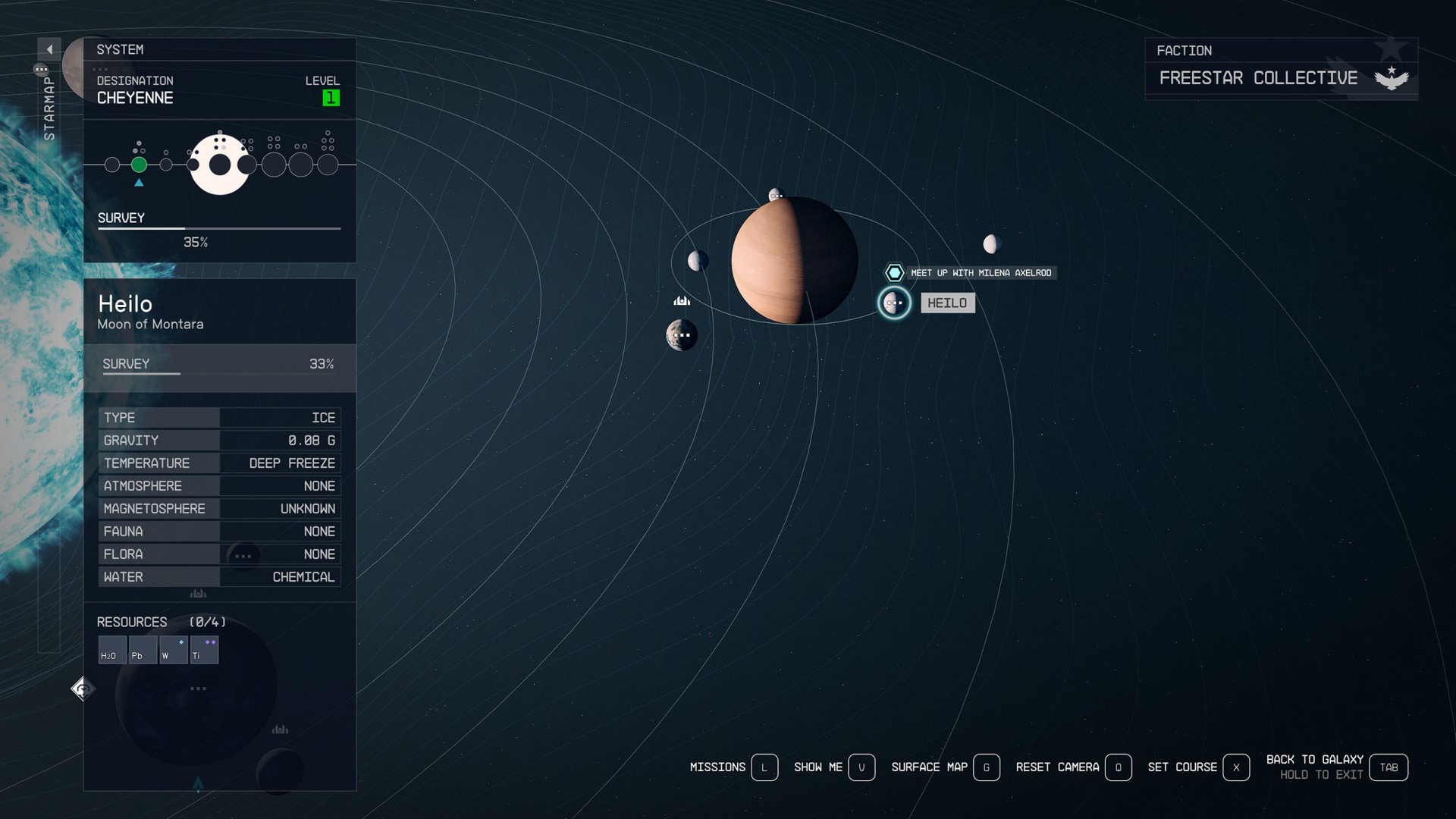1456x819 pixels.
Task: Choose SET COURSE in bottom bar
Action: (1182, 767)
